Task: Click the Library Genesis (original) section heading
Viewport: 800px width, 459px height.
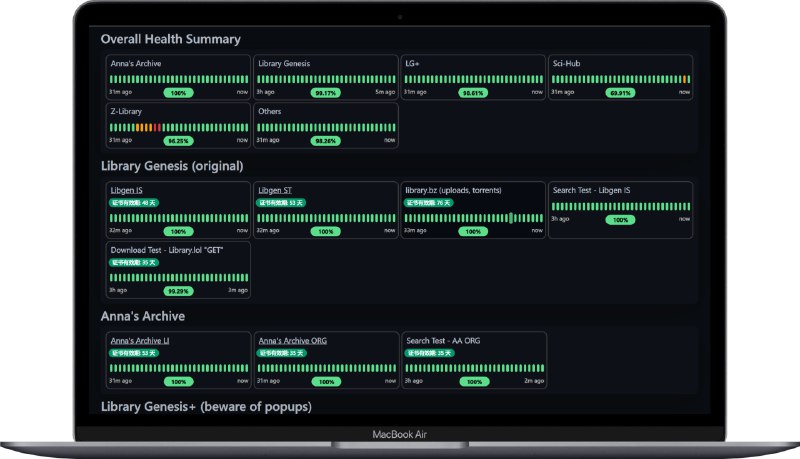Action: 172,166
